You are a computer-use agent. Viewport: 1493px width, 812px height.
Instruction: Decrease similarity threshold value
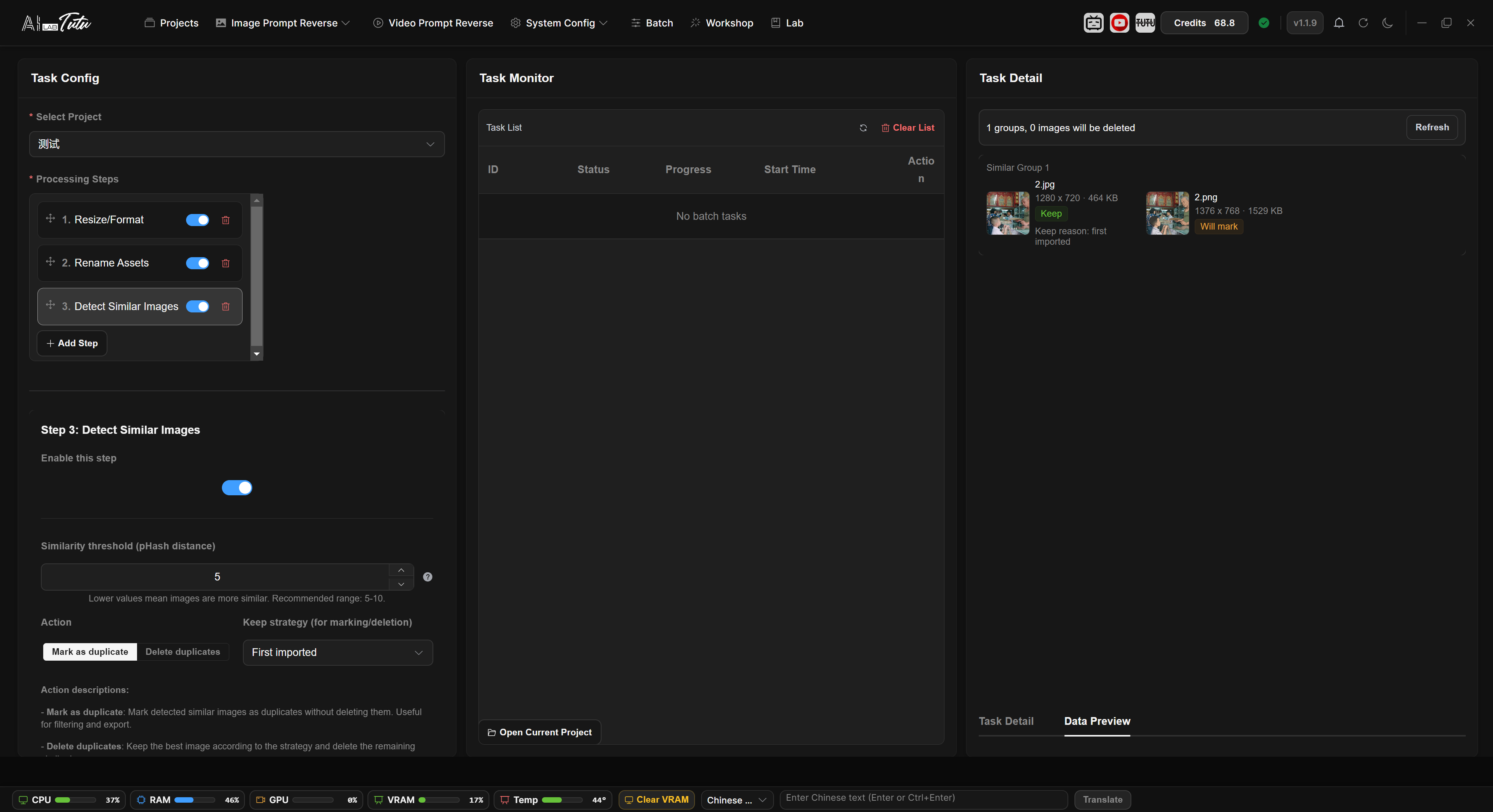[401, 584]
